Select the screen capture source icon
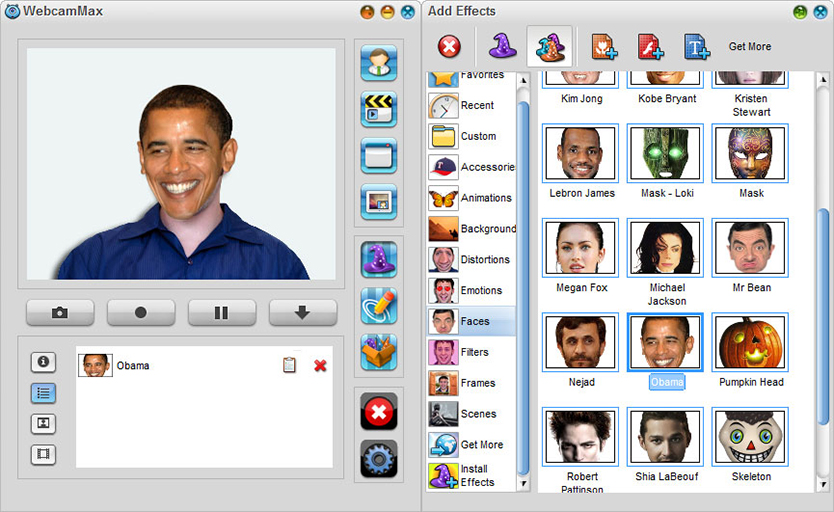Viewport: 834px width, 512px height. tap(379, 155)
